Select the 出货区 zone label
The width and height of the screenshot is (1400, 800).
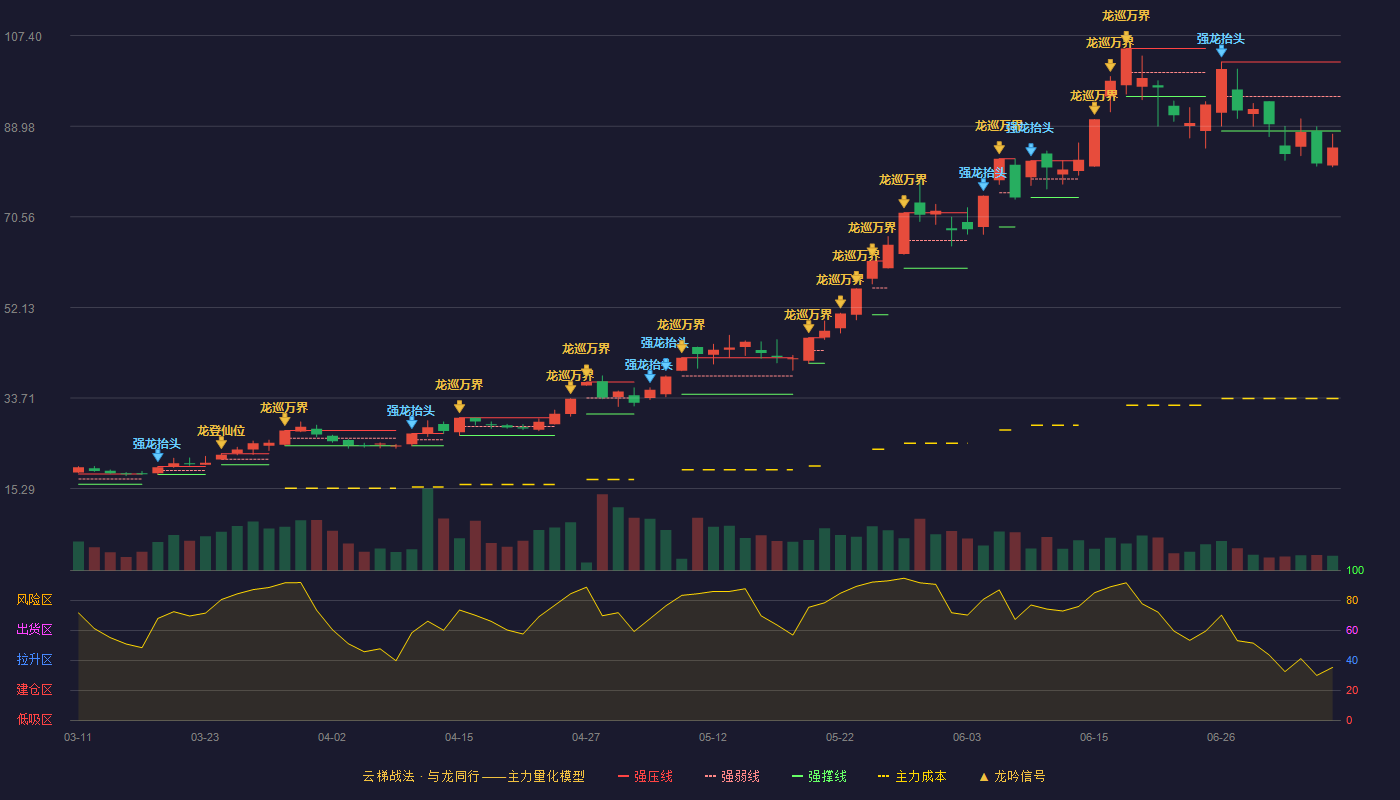(x=34, y=630)
